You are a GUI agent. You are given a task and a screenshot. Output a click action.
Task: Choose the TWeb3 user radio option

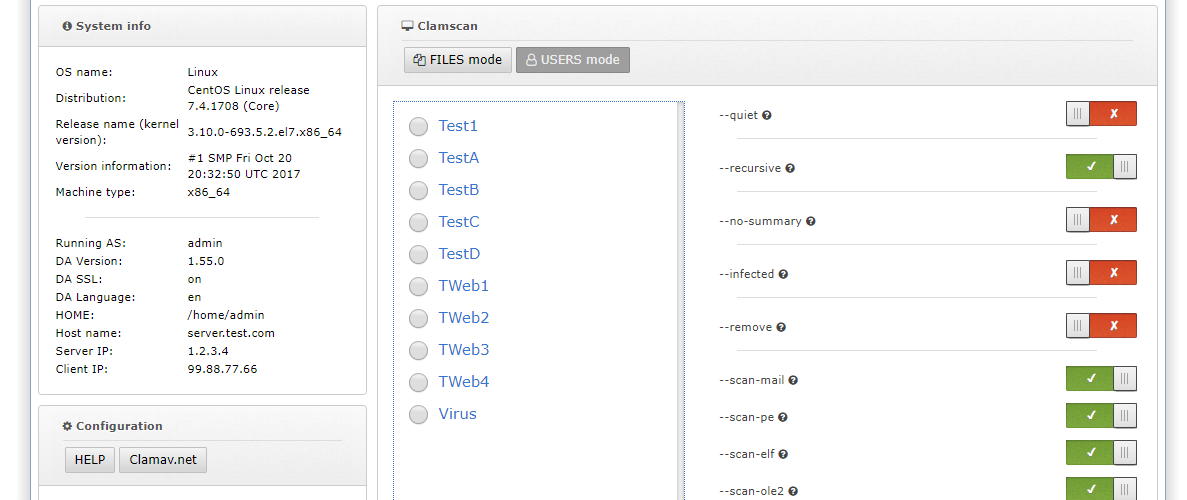419,351
